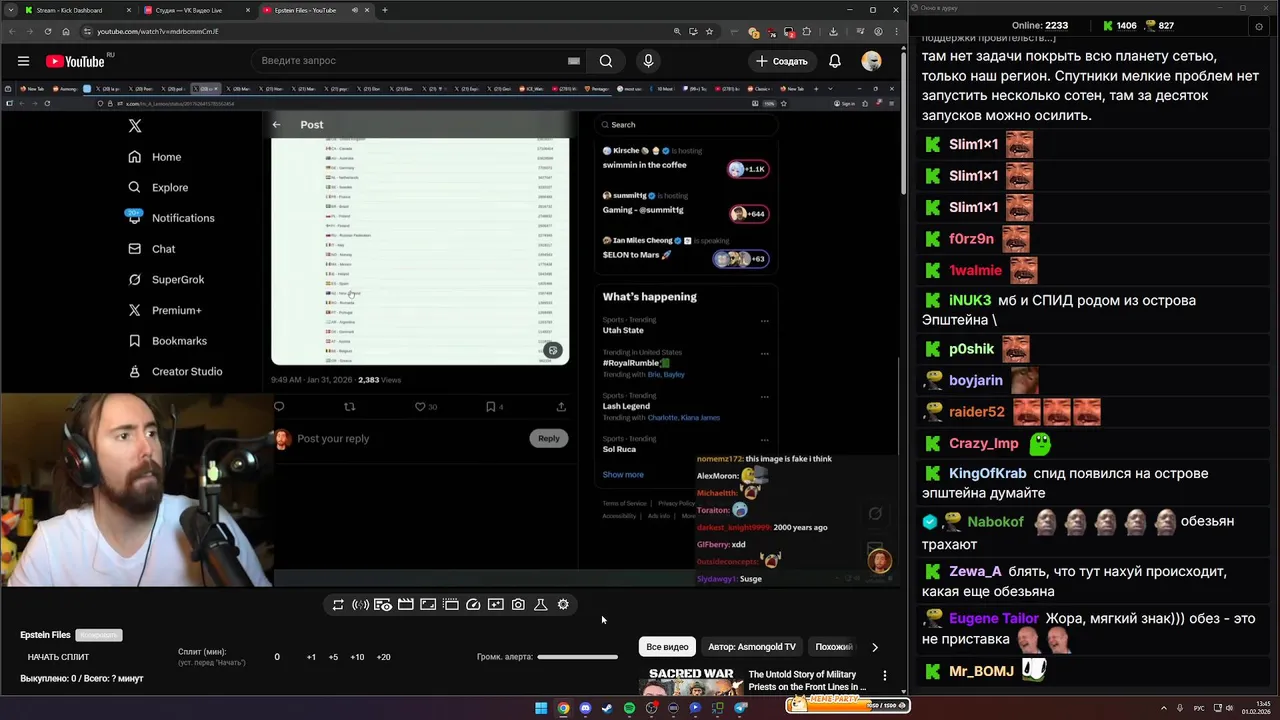Open more options for #RoyalRumble trend
Viewport: 1280px width, 720px height.
(765, 353)
